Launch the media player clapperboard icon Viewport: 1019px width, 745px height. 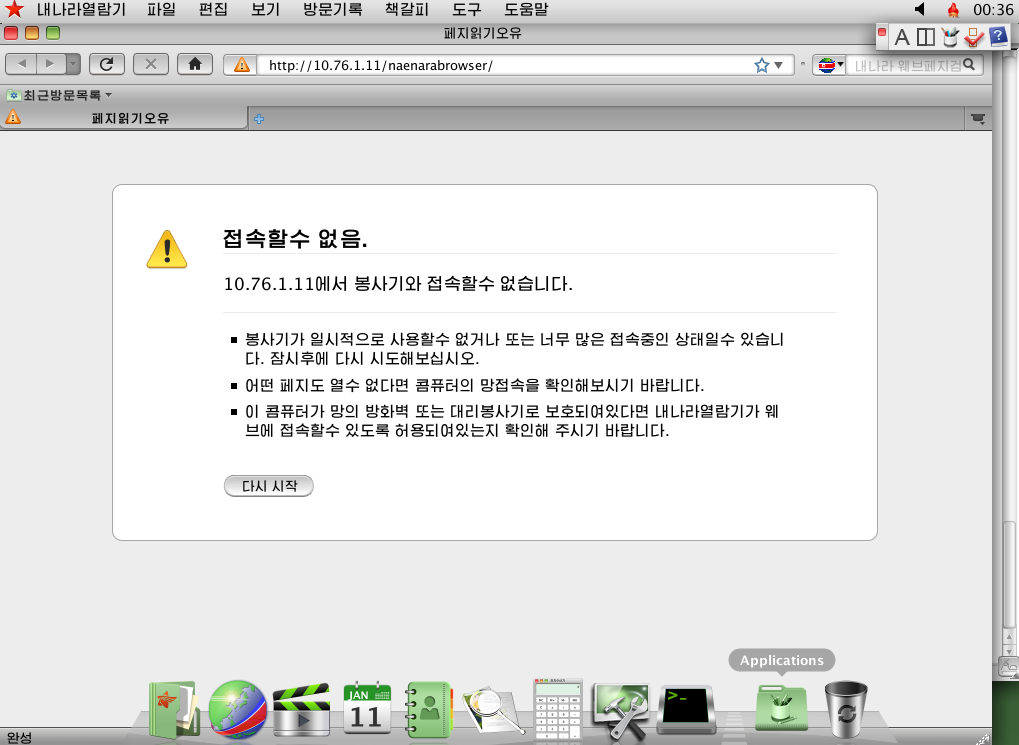coord(301,709)
